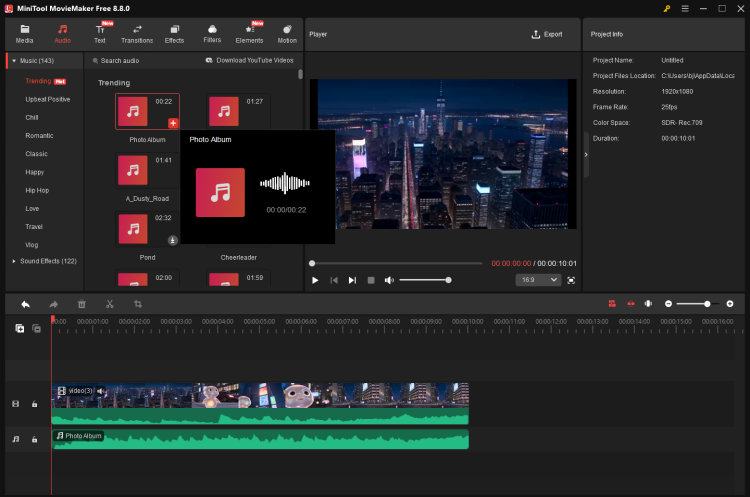Viewport: 750px width, 497px height.
Task: Add a new timeline track
Action: 20,329
